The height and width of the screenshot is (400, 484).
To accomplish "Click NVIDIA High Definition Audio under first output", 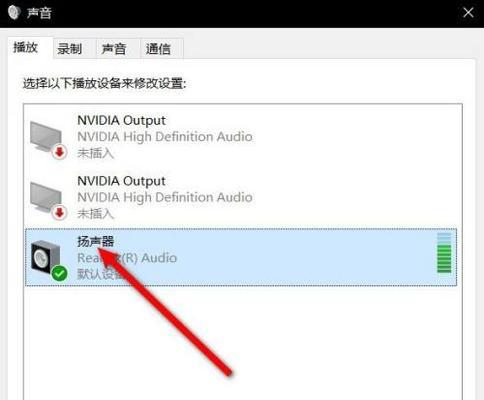I will point(165,137).
